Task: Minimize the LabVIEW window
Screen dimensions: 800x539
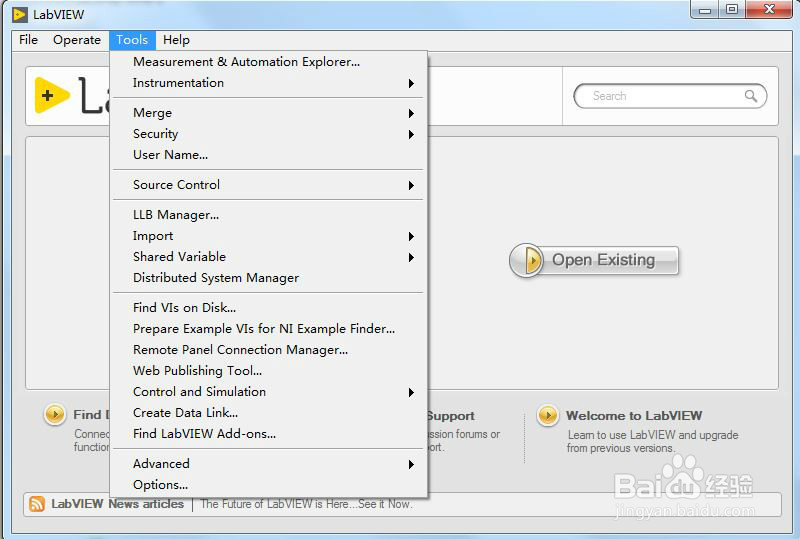Action: [705, 10]
